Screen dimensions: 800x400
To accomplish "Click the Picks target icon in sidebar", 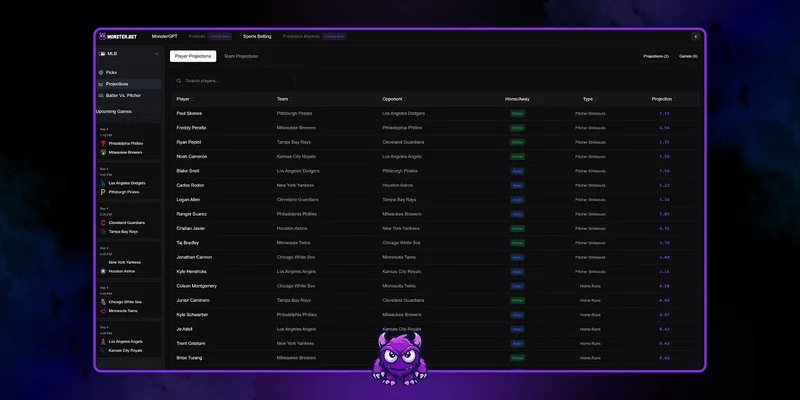I will [x=101, y=72].
